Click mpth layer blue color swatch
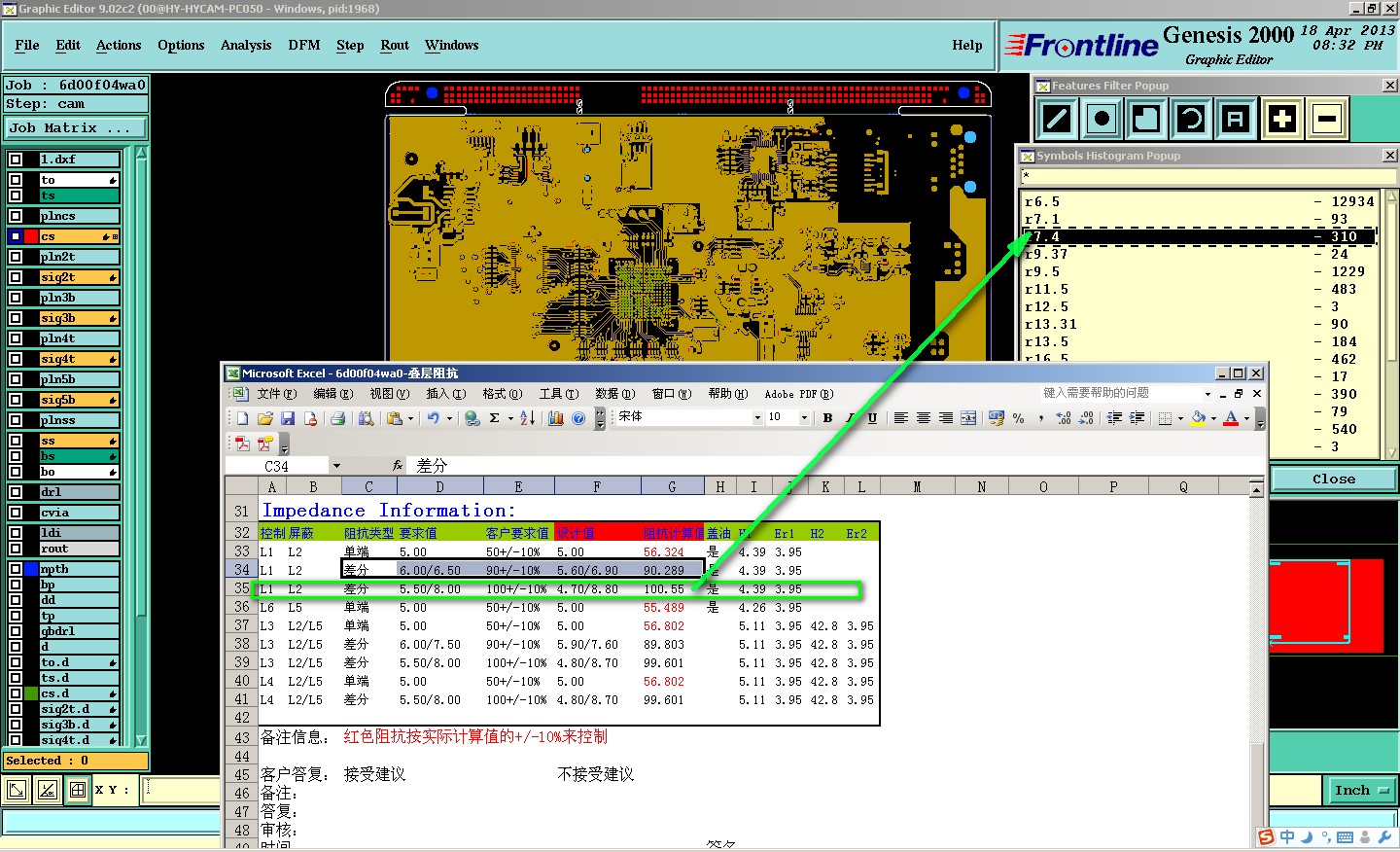The height and width of the screenshot is (852, 1400). click(x=31, y=569)
